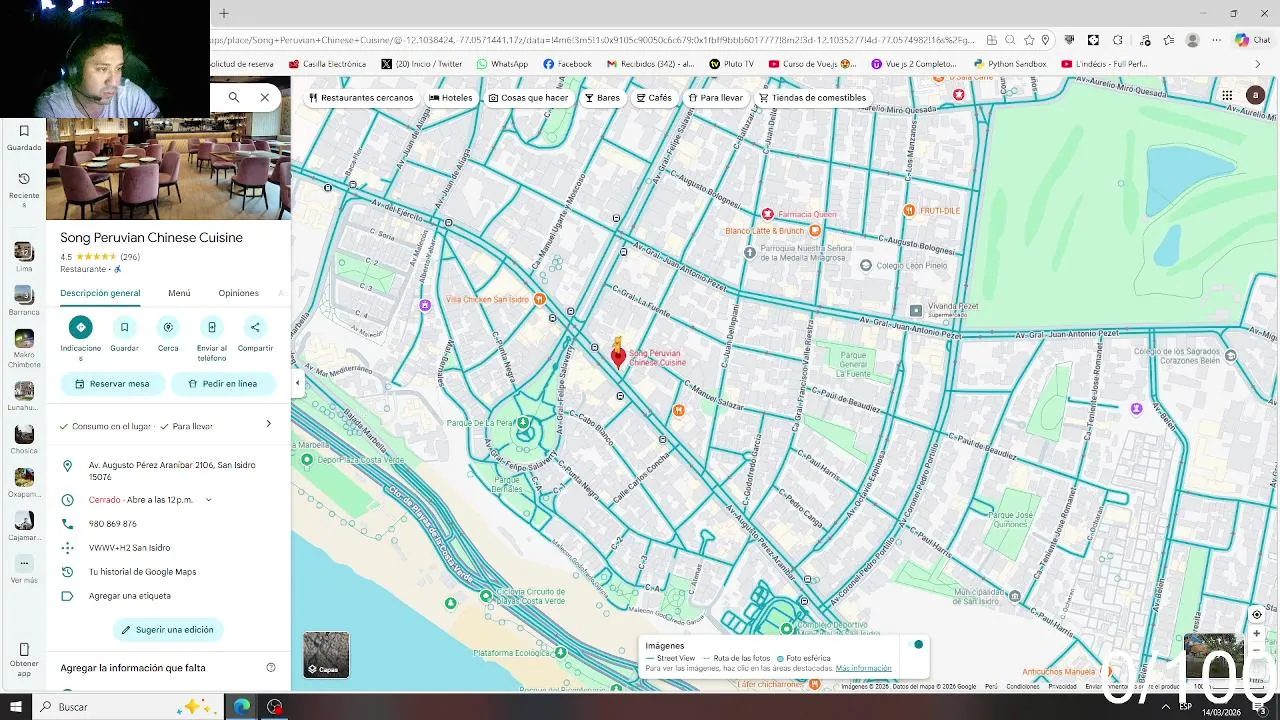
Task: Select the Para llevar chip
Action: pyautogui.click(x=716, y=98)
